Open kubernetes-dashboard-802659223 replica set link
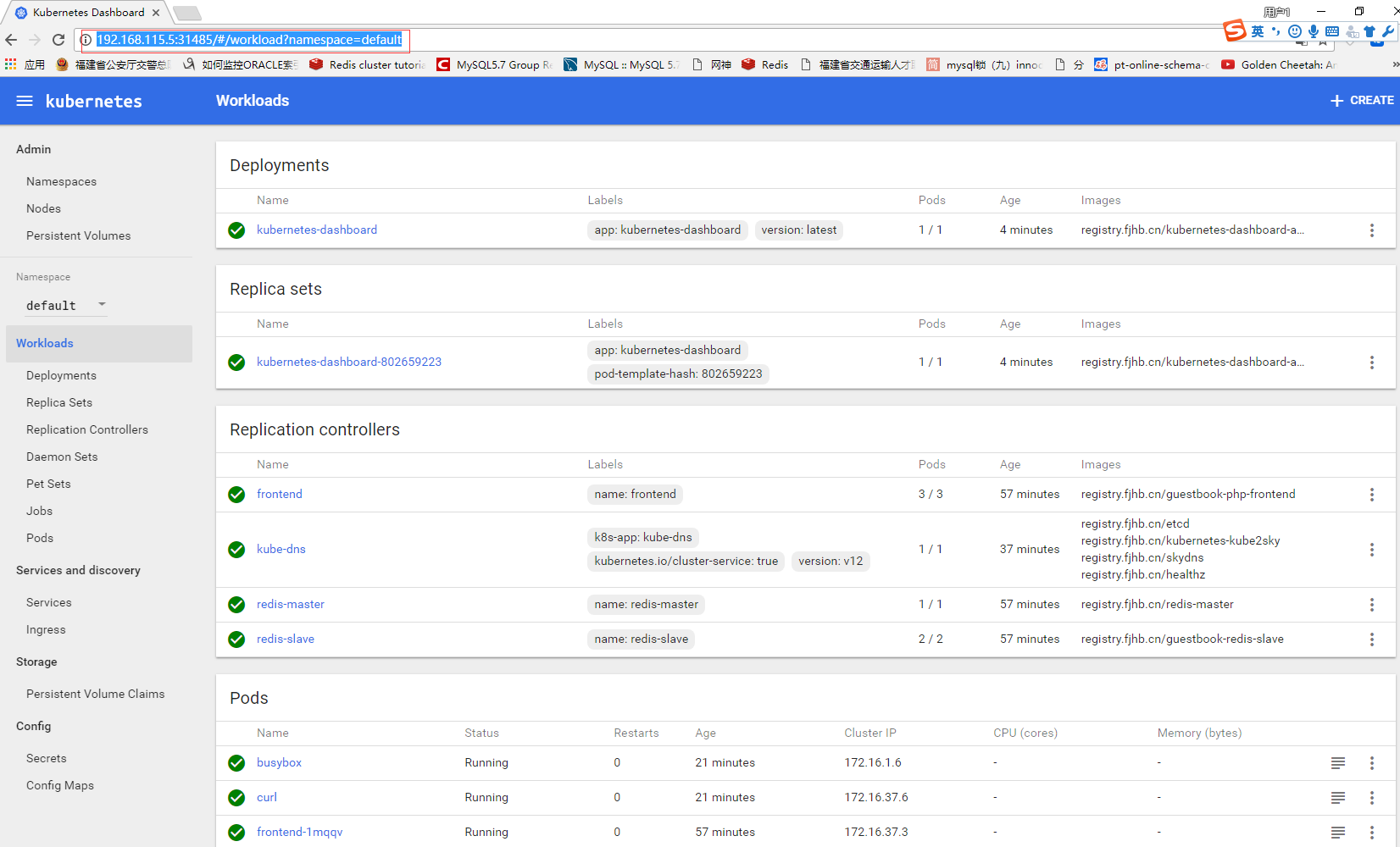The height and width of the screenshot is (847, 1400). click(349, 363)
